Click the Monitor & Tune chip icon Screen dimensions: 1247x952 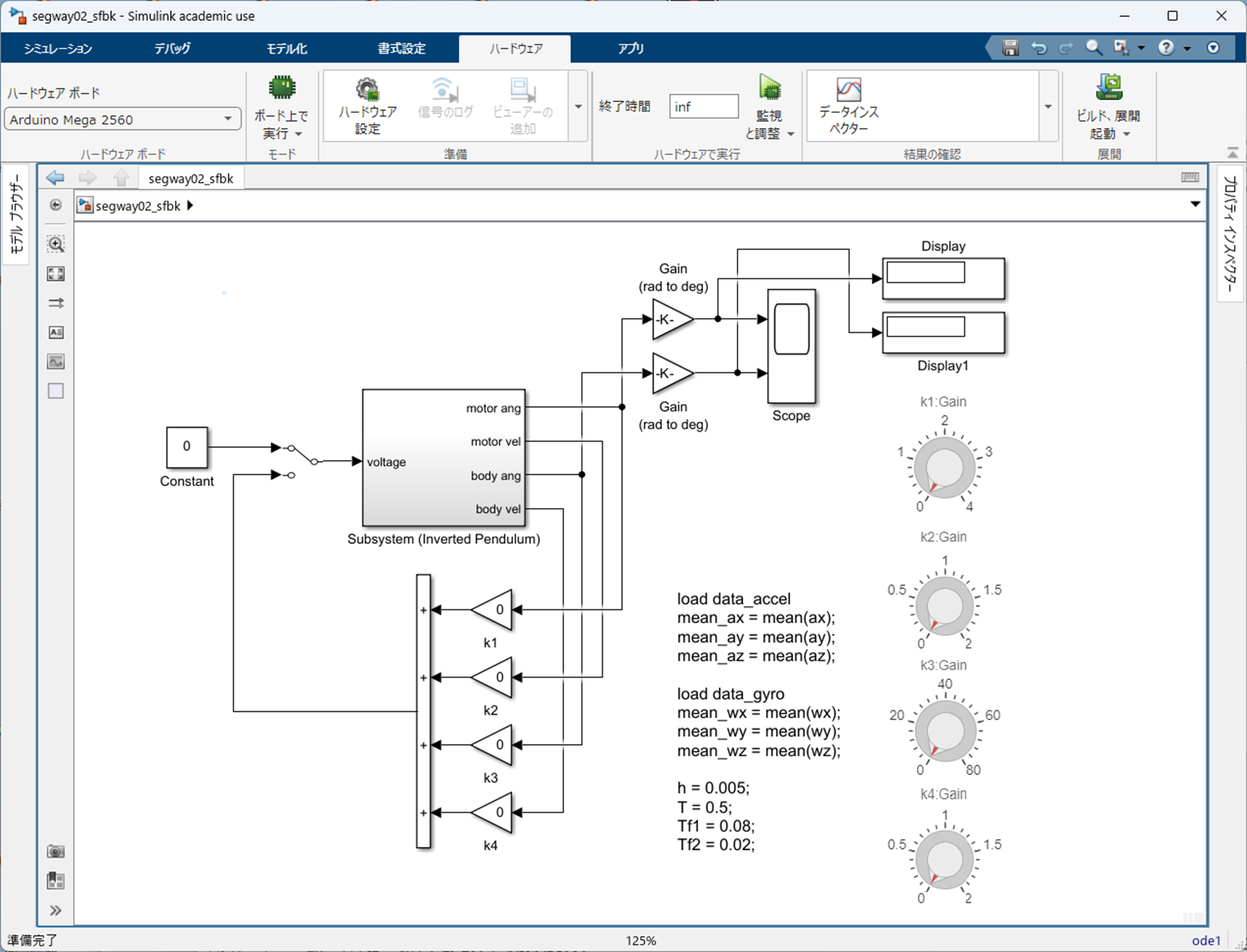click(770, 88)
